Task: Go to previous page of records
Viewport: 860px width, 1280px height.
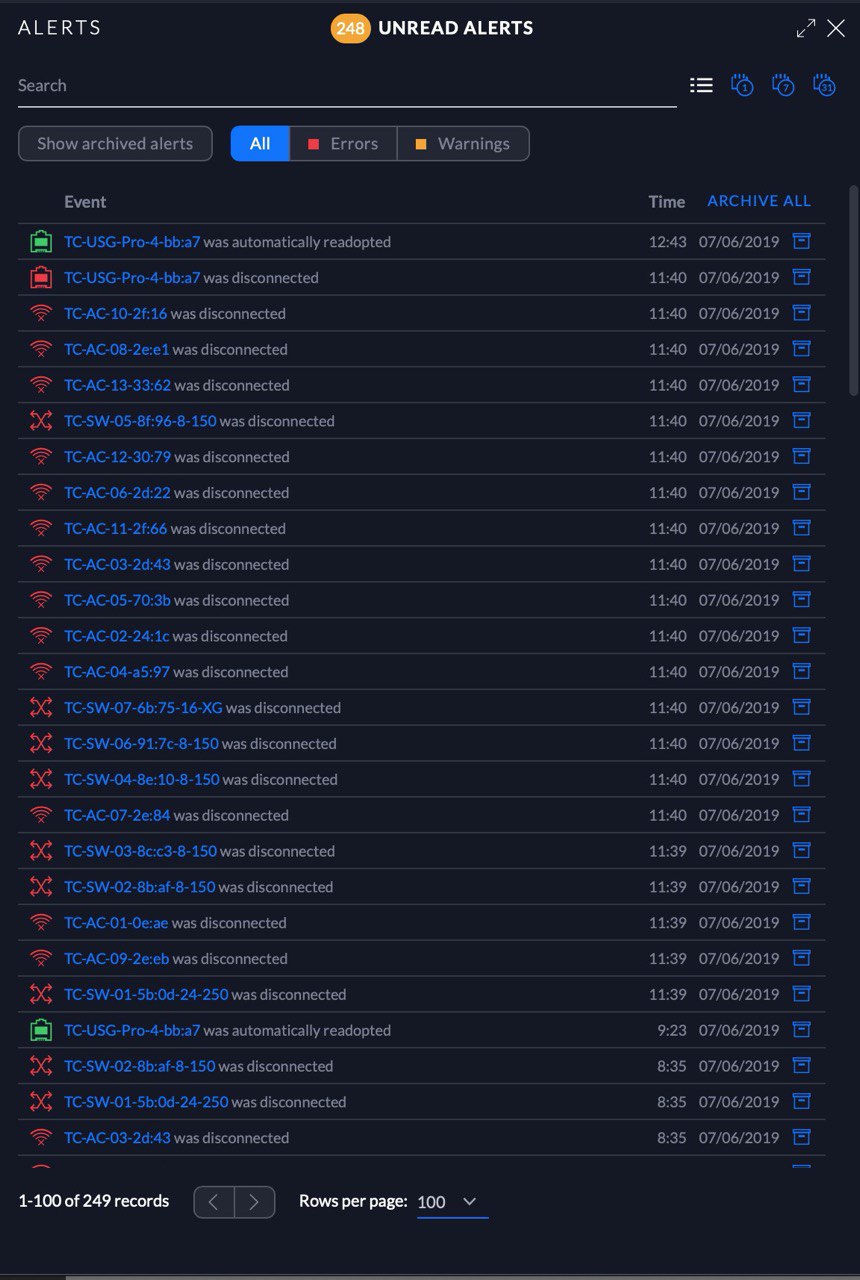Action: 214,1202
